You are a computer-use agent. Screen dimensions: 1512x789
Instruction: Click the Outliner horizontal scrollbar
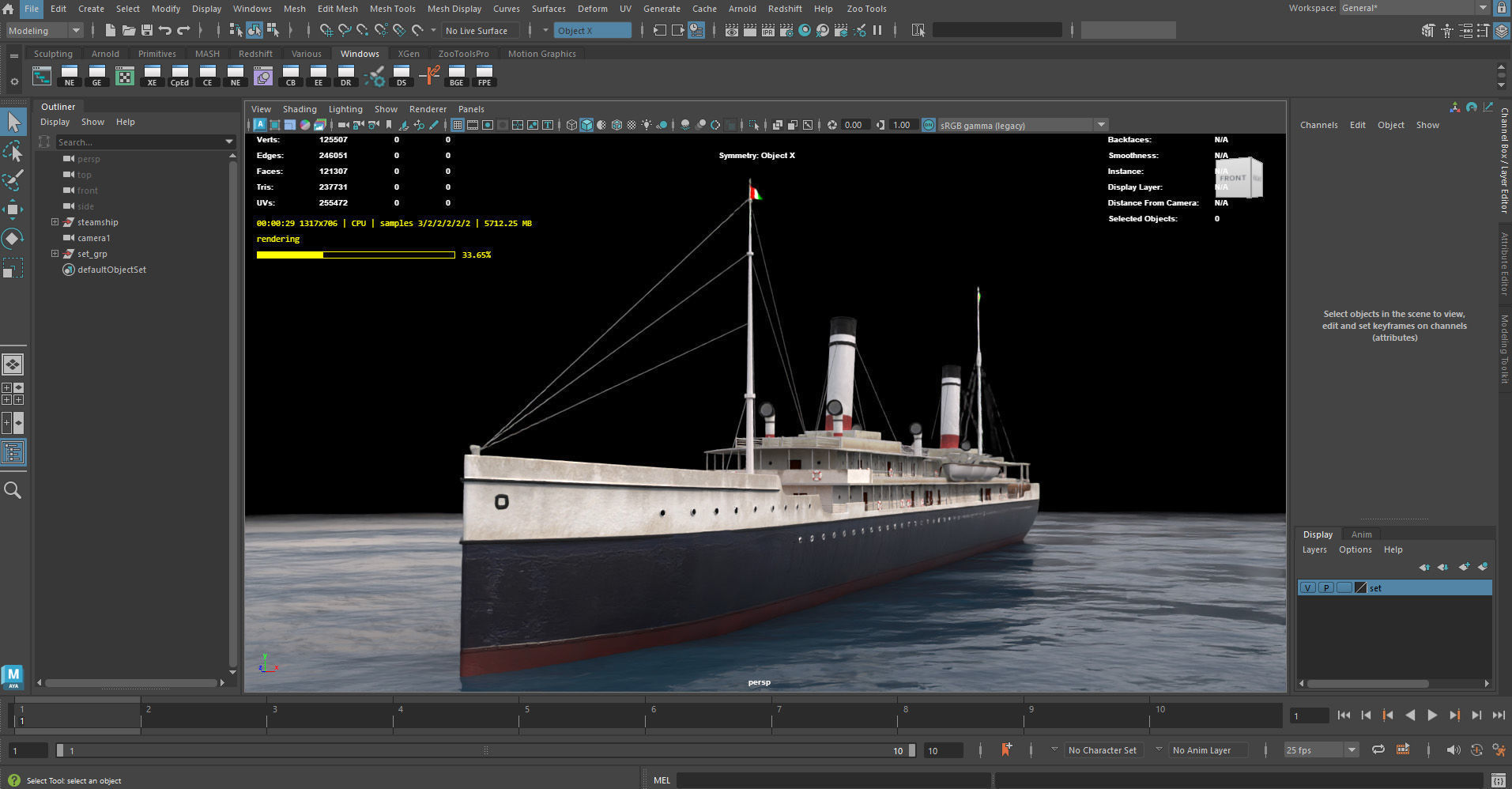click(130, 682)
